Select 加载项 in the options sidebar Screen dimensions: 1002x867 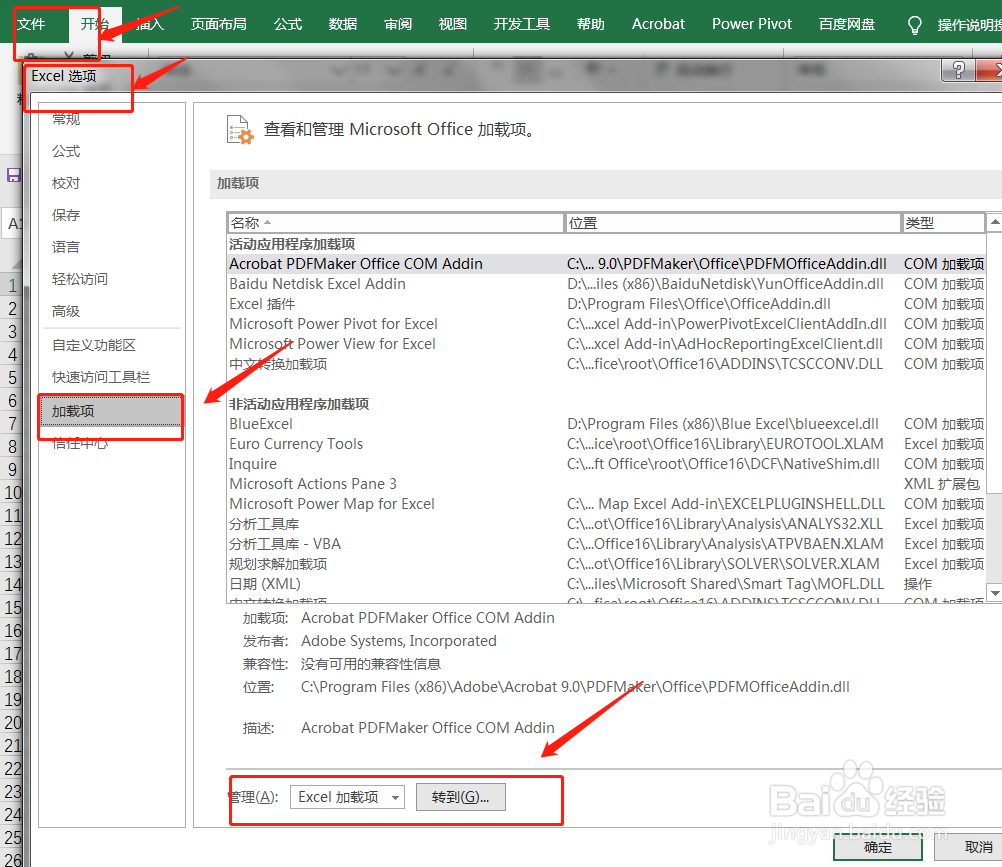click(x=112, y=411)
